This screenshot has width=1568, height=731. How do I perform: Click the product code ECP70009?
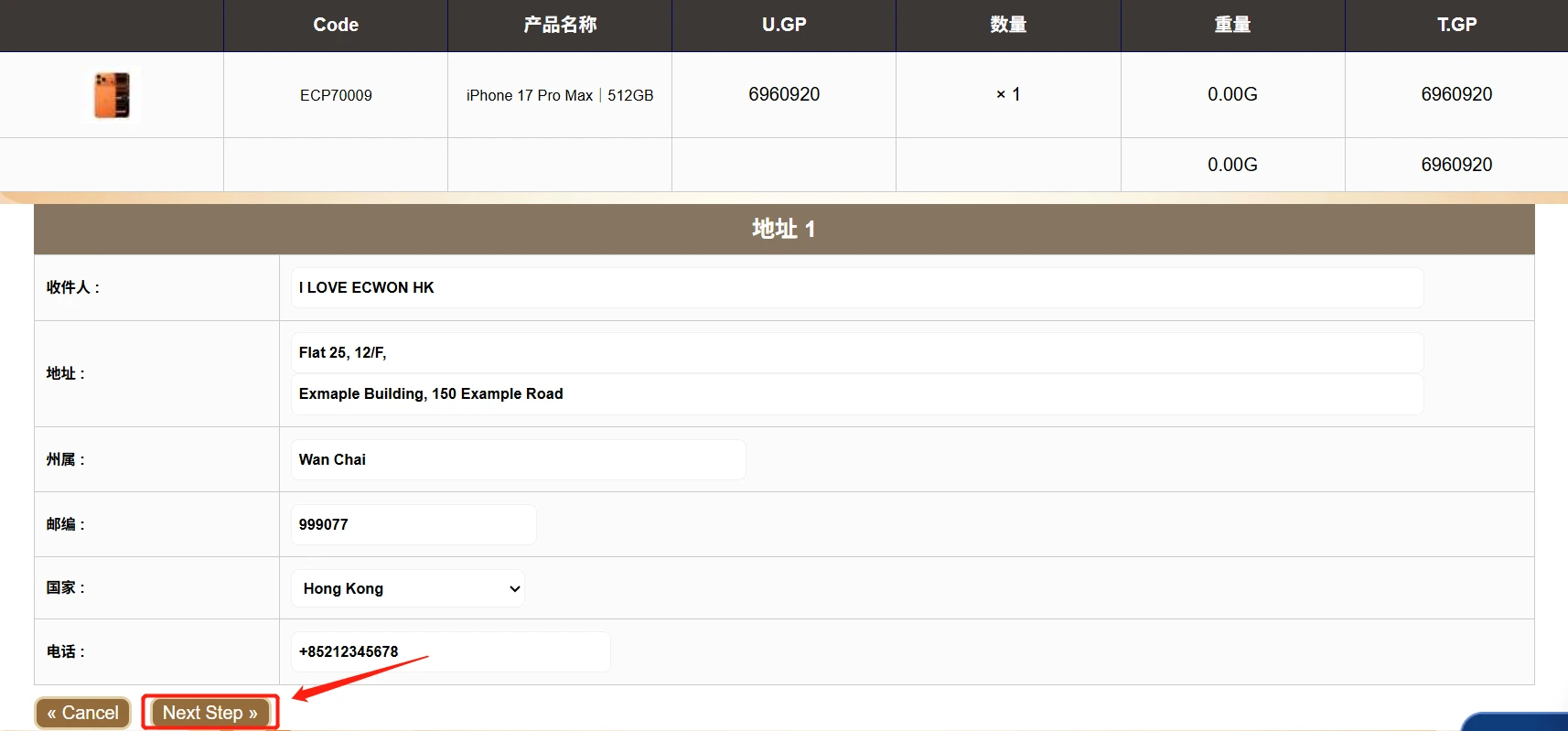pos(336,95)
